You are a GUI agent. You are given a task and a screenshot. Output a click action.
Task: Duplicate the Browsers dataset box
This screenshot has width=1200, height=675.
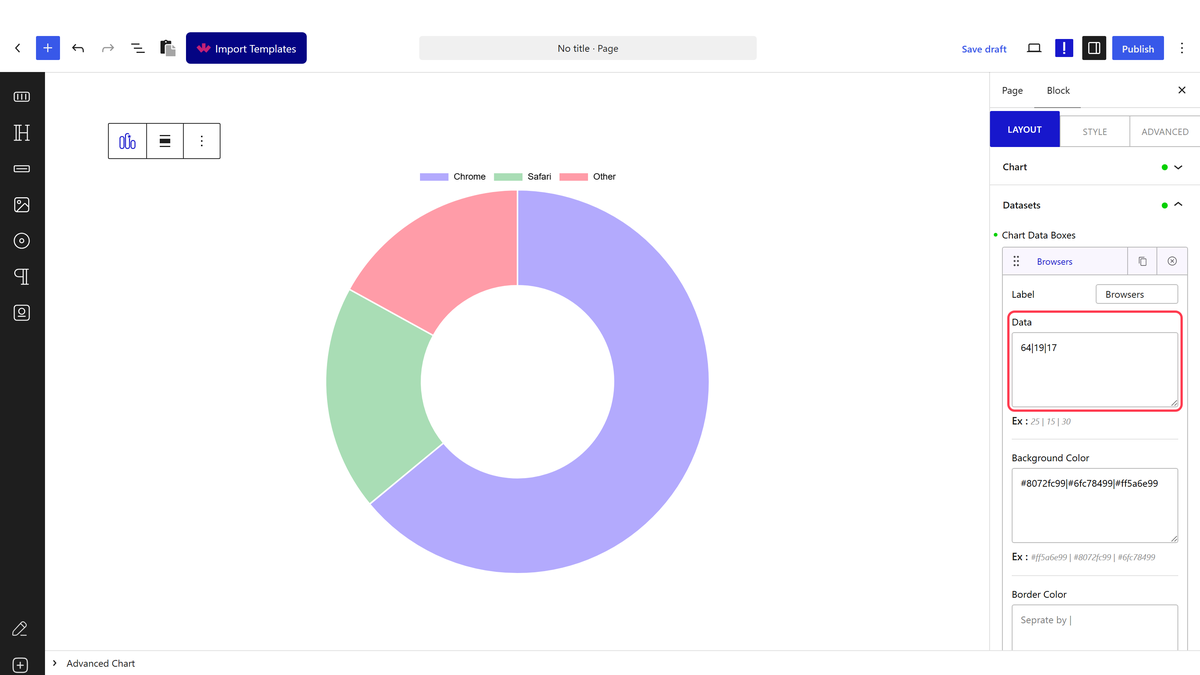point(1143,261)
